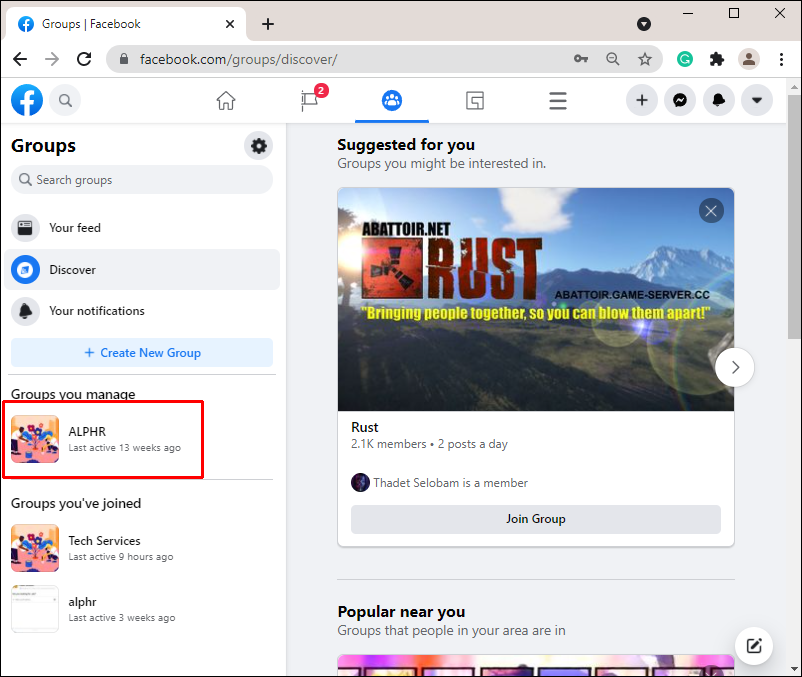Click the plus Create button

point(642,100)
